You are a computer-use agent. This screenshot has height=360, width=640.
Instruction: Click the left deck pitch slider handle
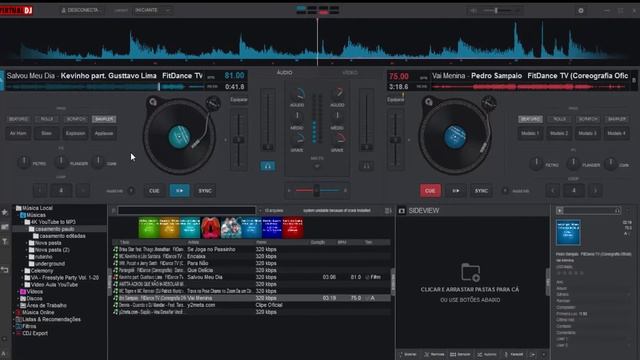pyautogui.click(x=238, y=140)
